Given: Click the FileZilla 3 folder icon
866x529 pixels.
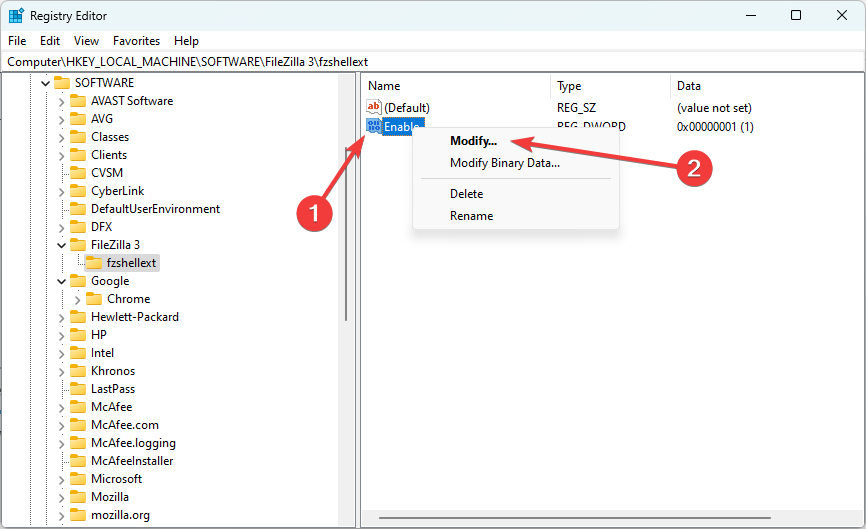Looking at the screenshot, I should point(77,245).
